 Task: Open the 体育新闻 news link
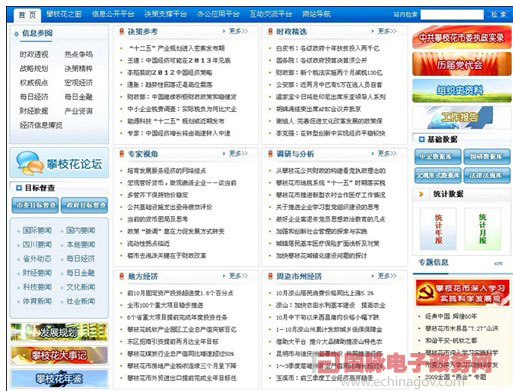pos(37,301)
